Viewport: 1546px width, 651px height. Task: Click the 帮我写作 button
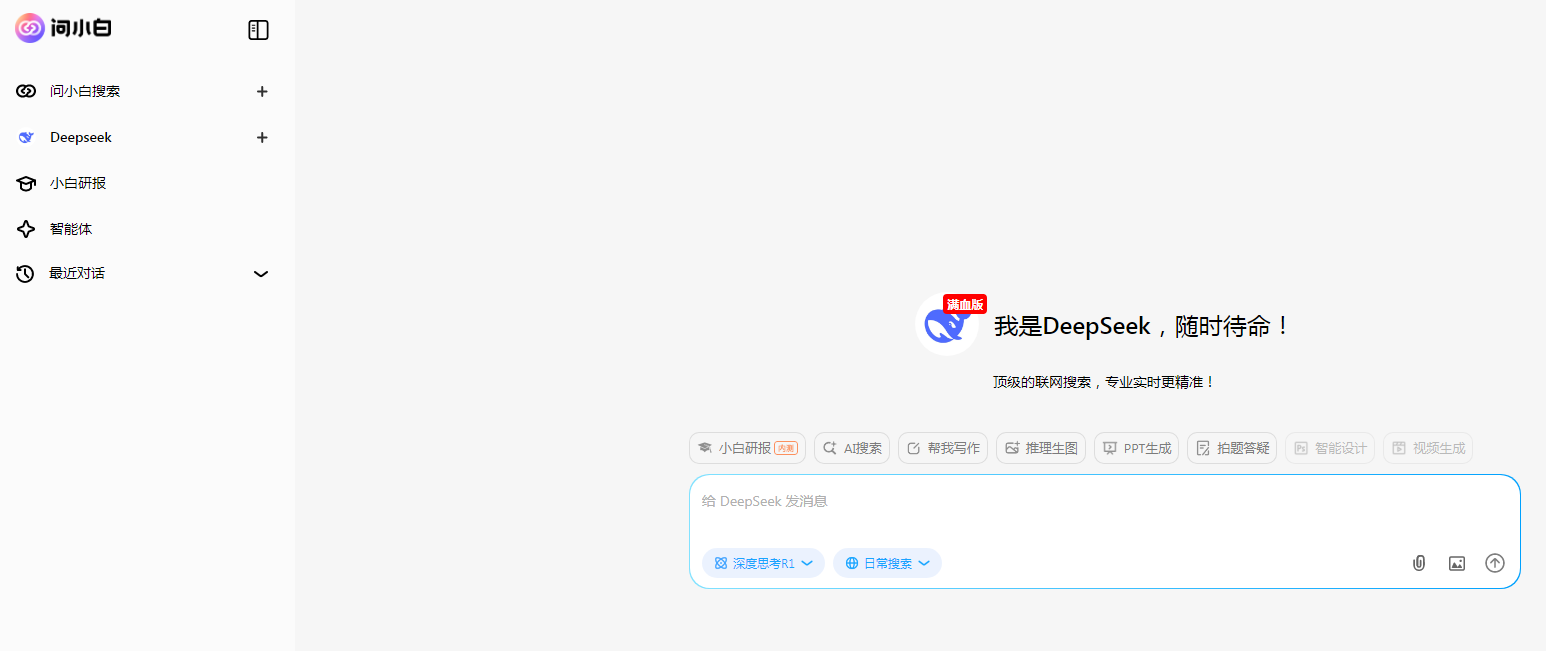[942, 447]
